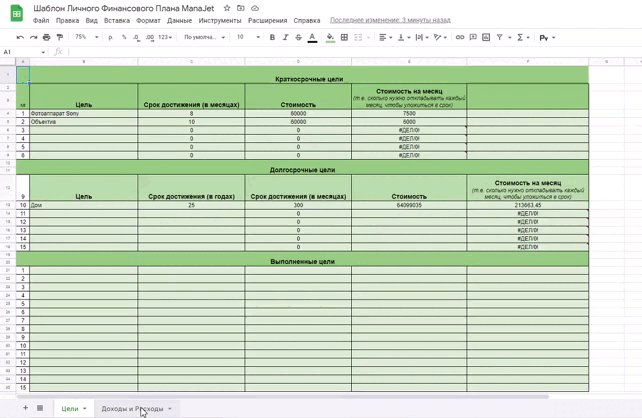Redo the last action
642x418 pixels.
tap(33, 37)
